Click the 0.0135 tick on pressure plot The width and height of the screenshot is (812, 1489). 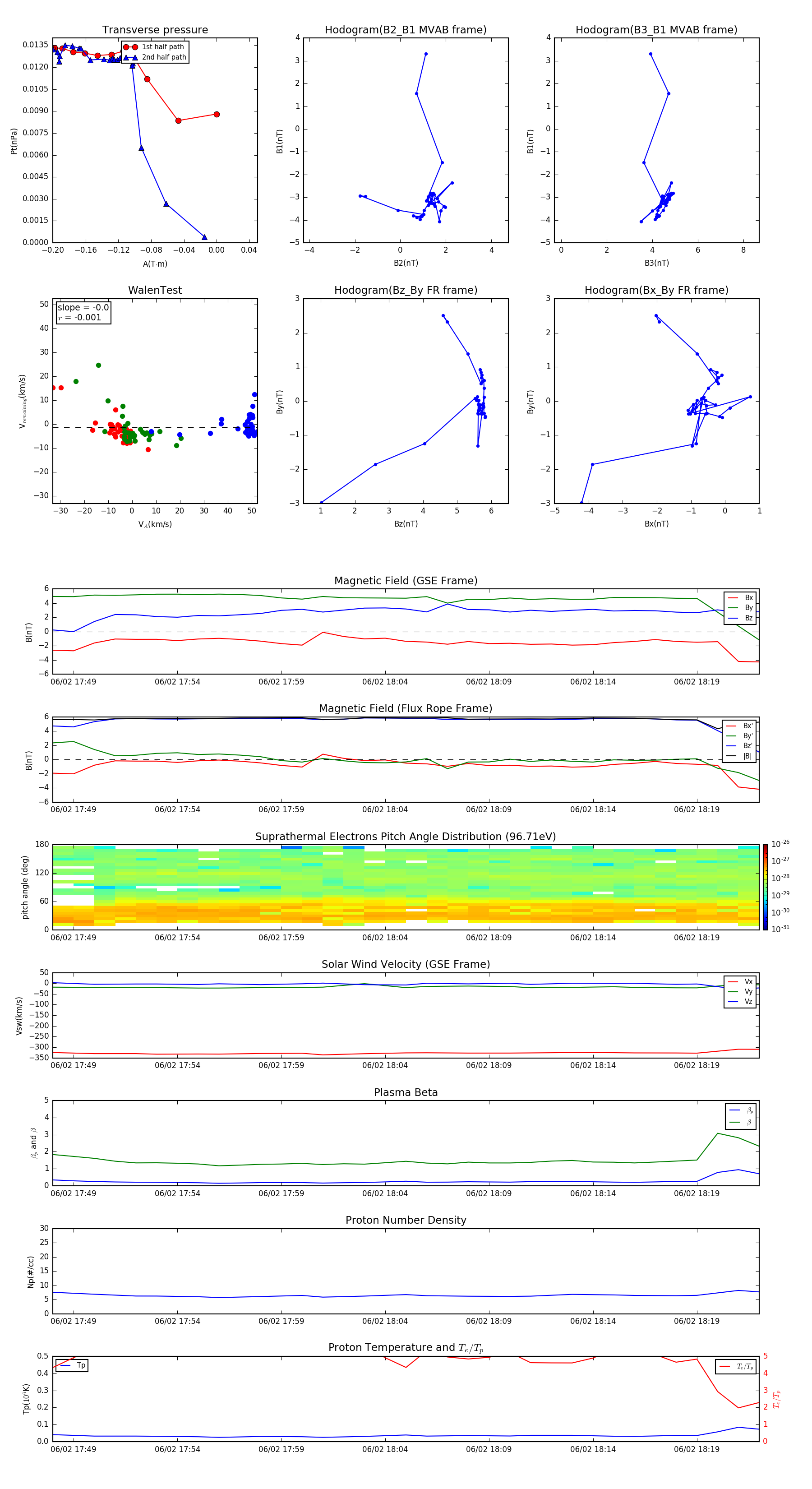click(x=35, y=45)
